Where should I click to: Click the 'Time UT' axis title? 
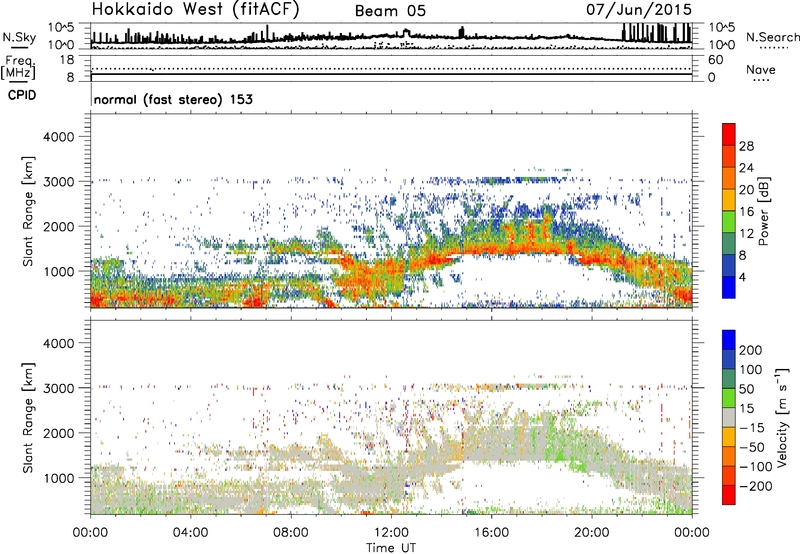pos(391,548)
